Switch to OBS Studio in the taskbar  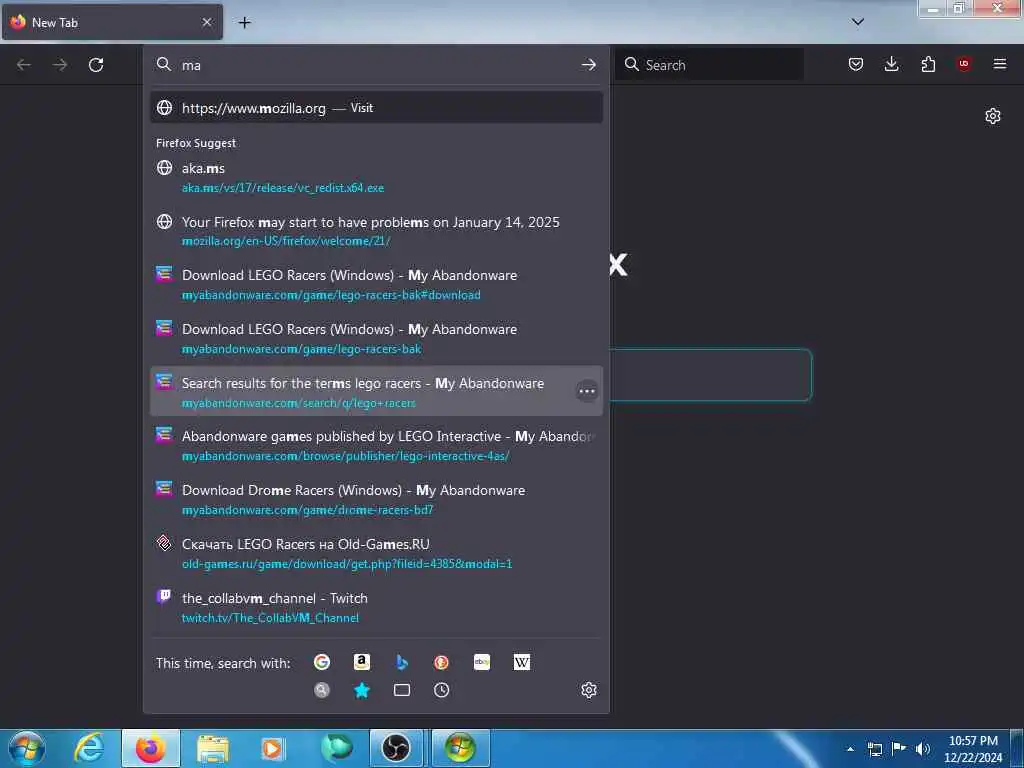point(396,748)
